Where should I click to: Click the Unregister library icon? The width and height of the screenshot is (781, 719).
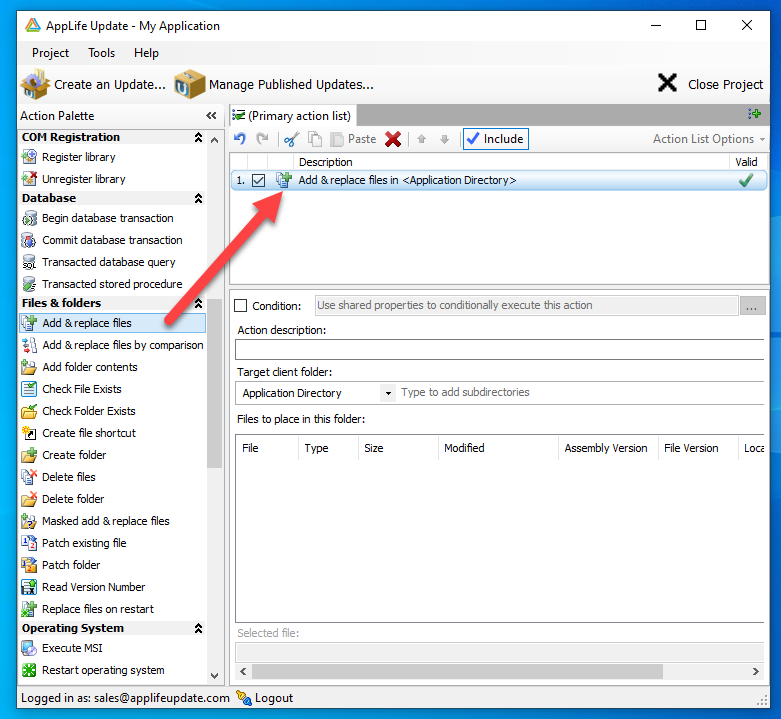(x=29, y=179)
